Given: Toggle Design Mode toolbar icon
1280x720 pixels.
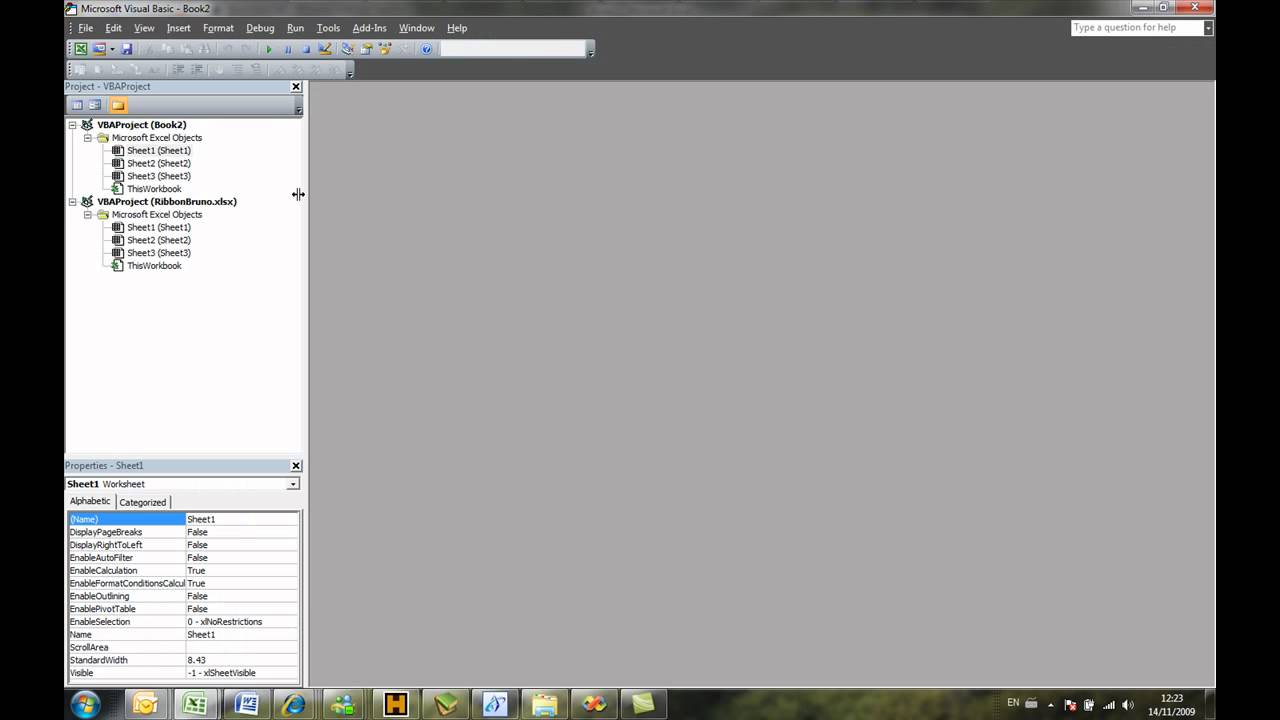Looking at the screenshot, I should 325,49.
